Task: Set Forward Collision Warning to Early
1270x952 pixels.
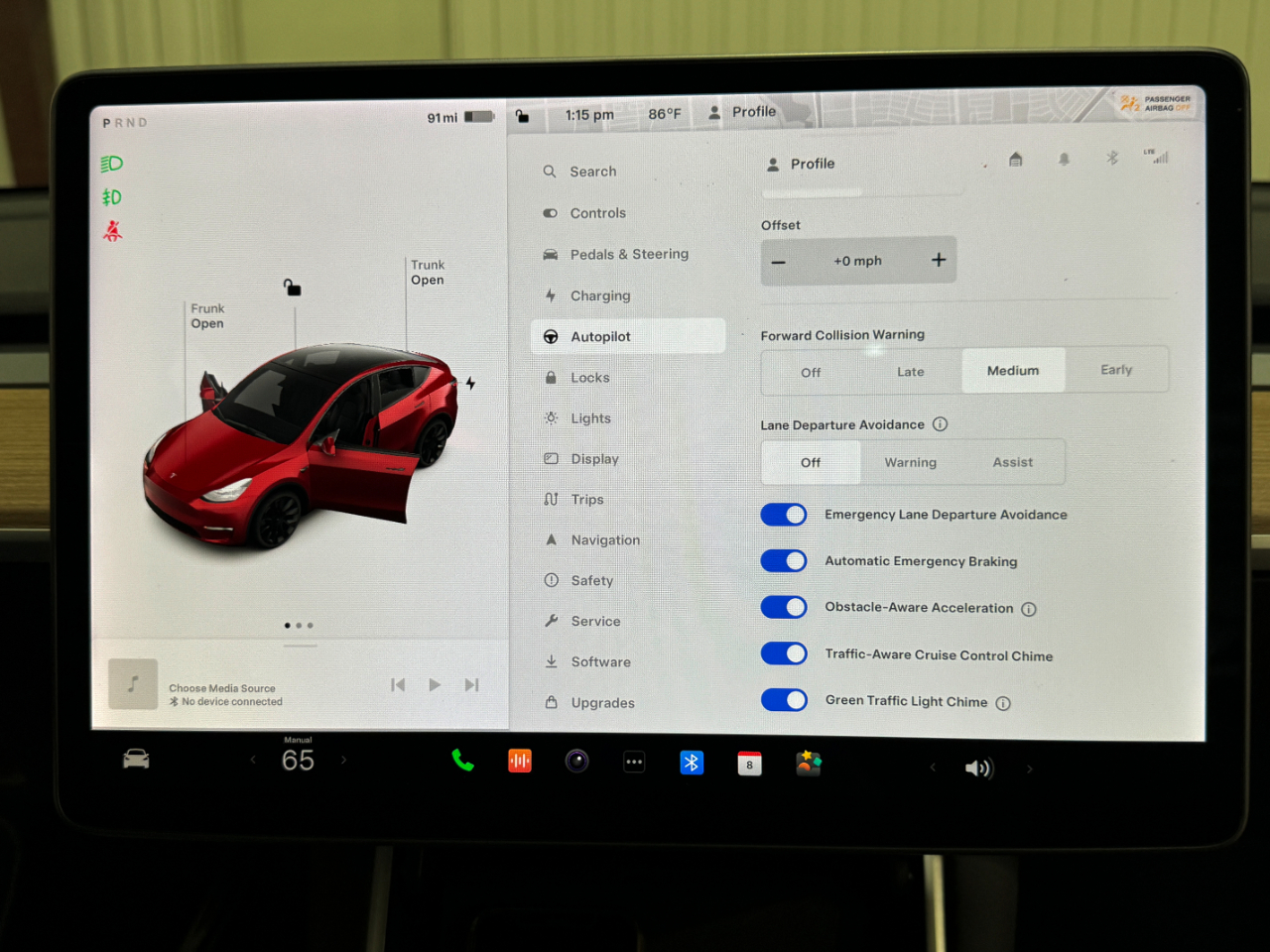Action: coord(1116,370)
